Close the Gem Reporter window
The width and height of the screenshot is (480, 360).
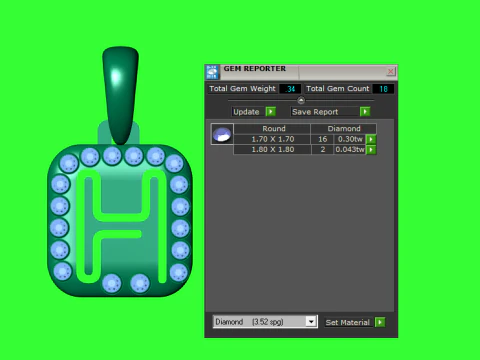click(x=391, y=71)
